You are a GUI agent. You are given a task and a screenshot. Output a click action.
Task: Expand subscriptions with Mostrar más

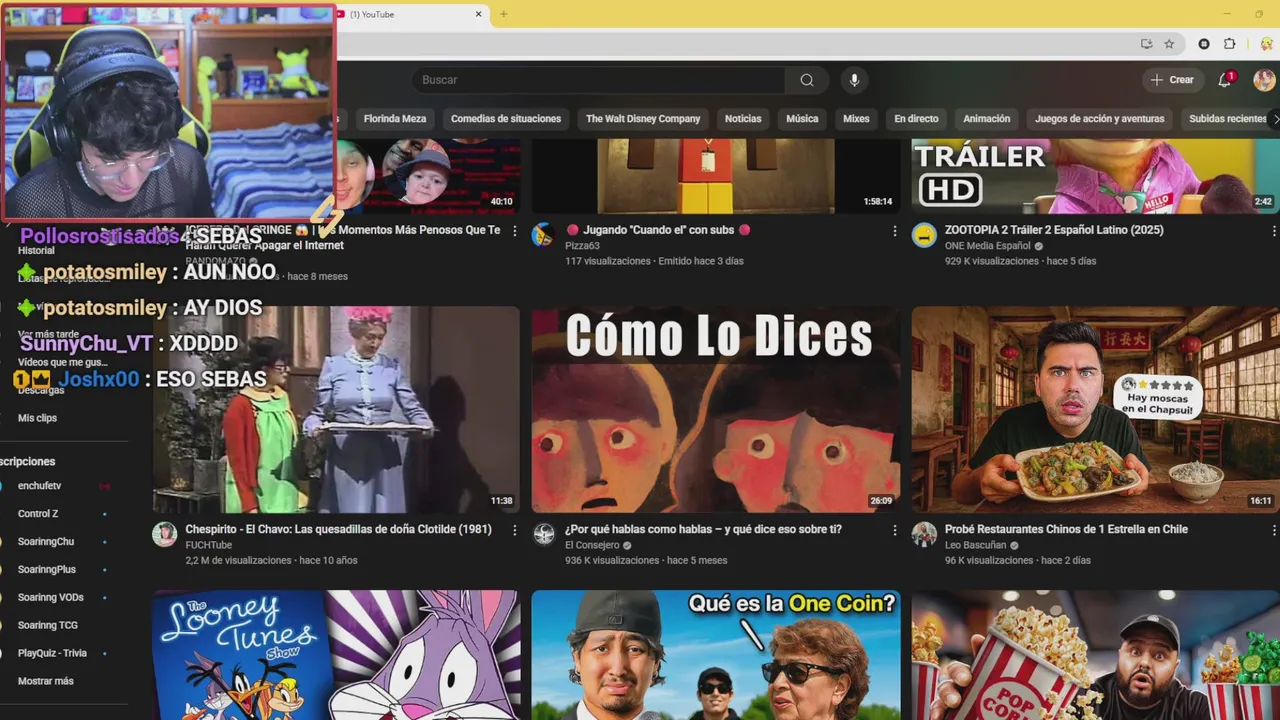46,681
